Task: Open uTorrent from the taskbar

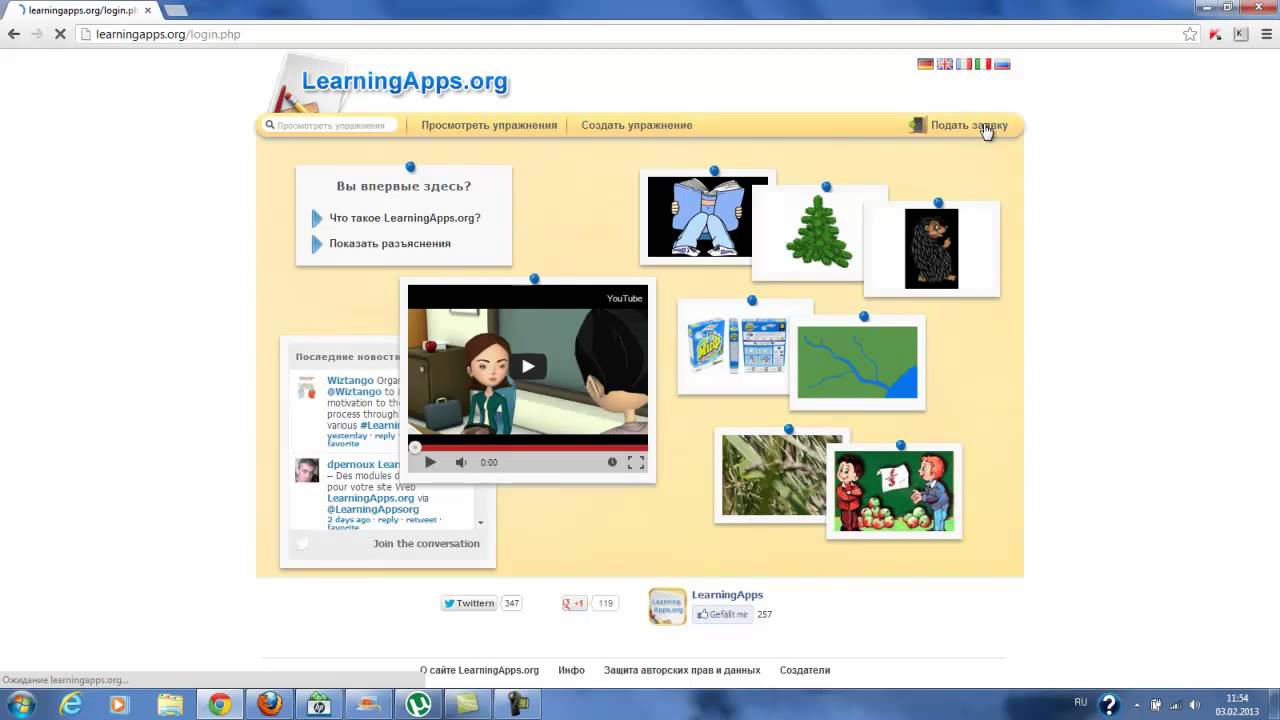Action: click(418, 704)
